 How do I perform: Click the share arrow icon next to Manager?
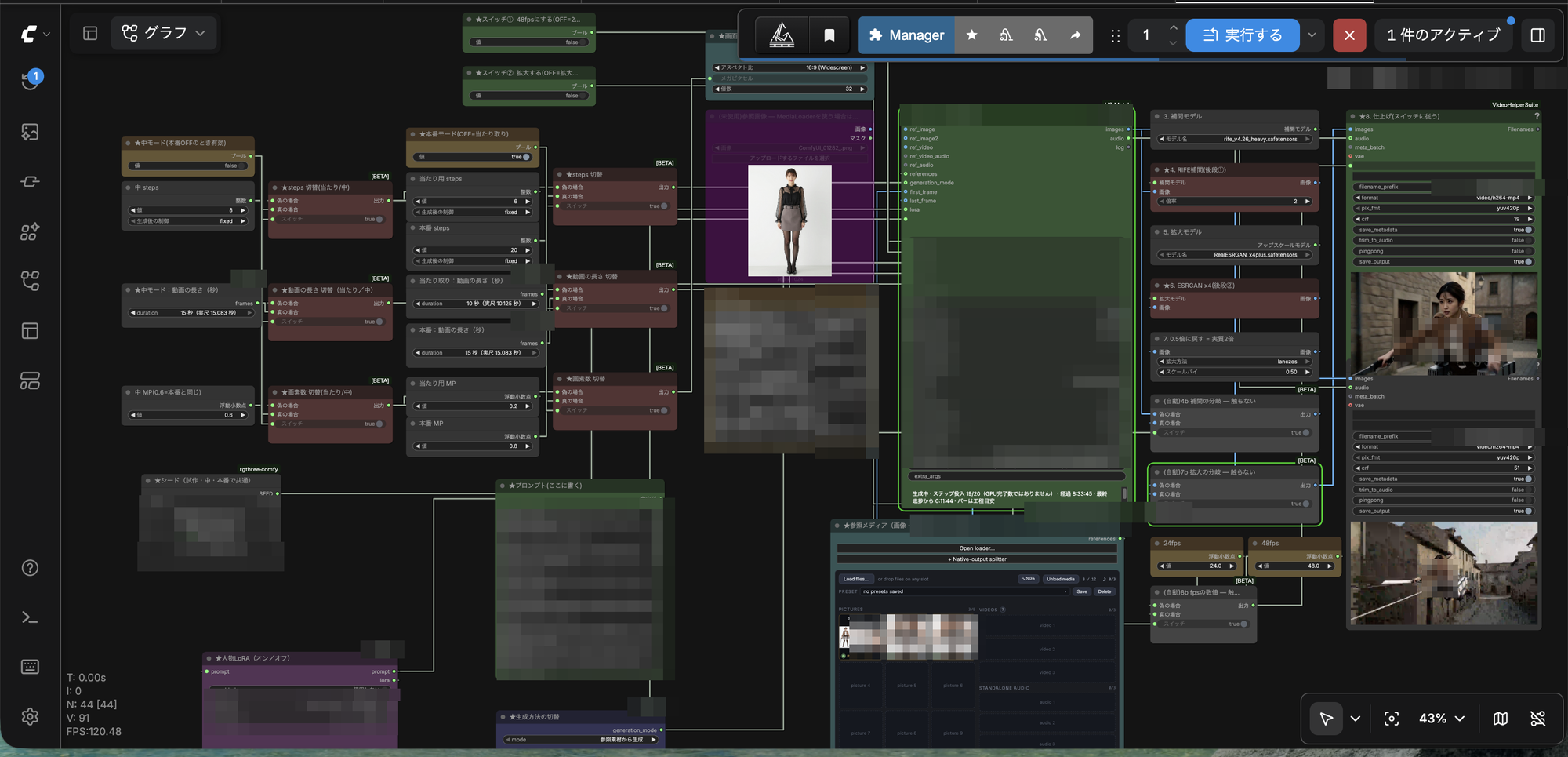(x=1076, y=35)
